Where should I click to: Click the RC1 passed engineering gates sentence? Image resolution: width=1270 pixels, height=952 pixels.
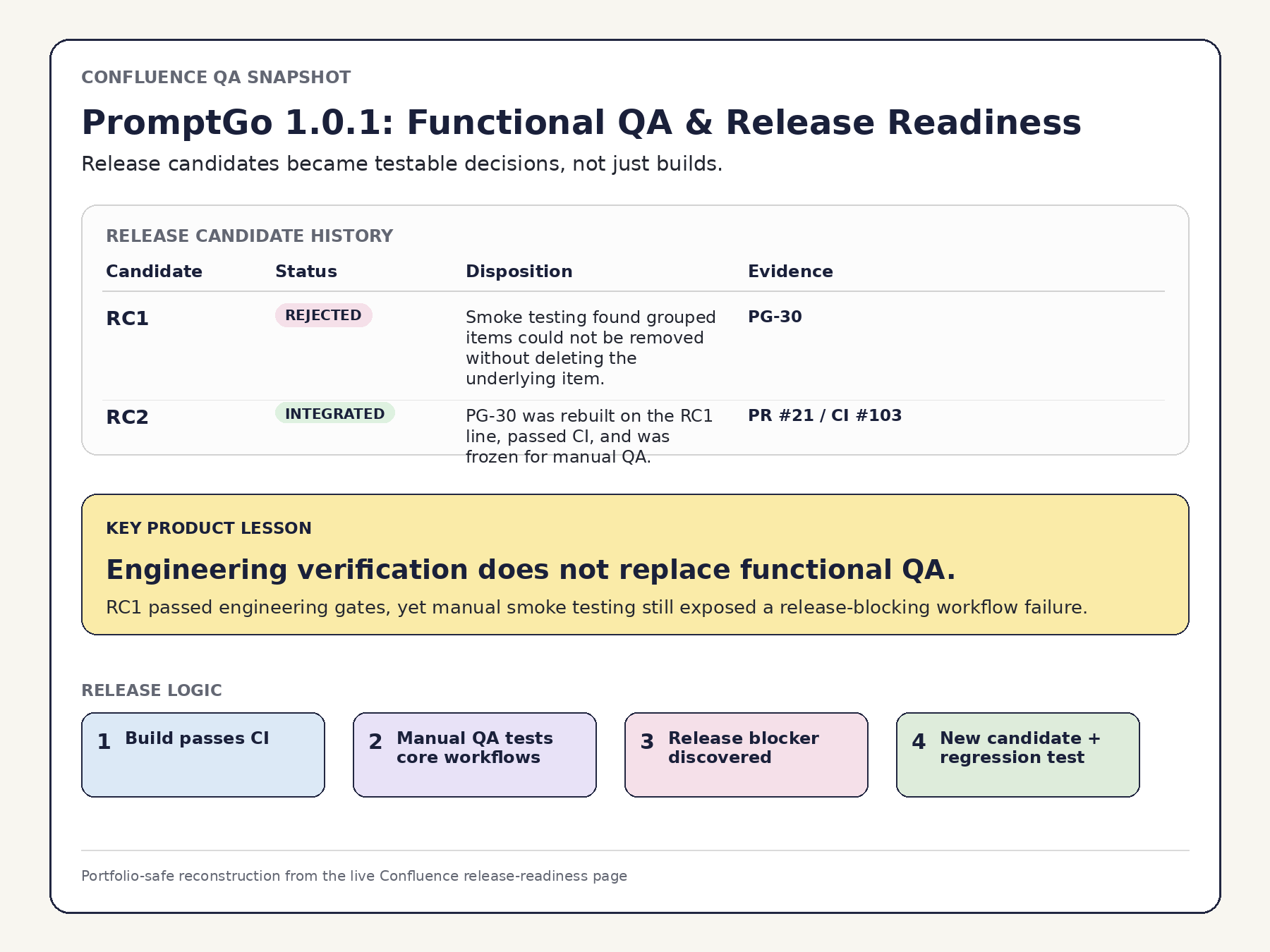click(x=597, y=607)
